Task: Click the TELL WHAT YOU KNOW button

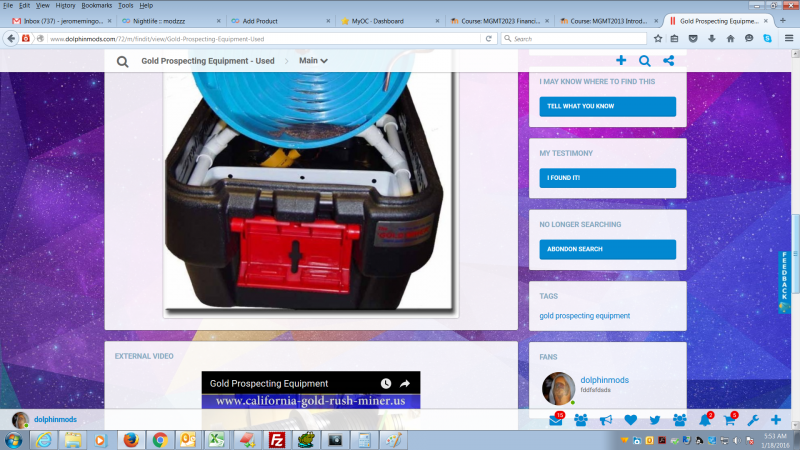Action: (x=608, y=106)
